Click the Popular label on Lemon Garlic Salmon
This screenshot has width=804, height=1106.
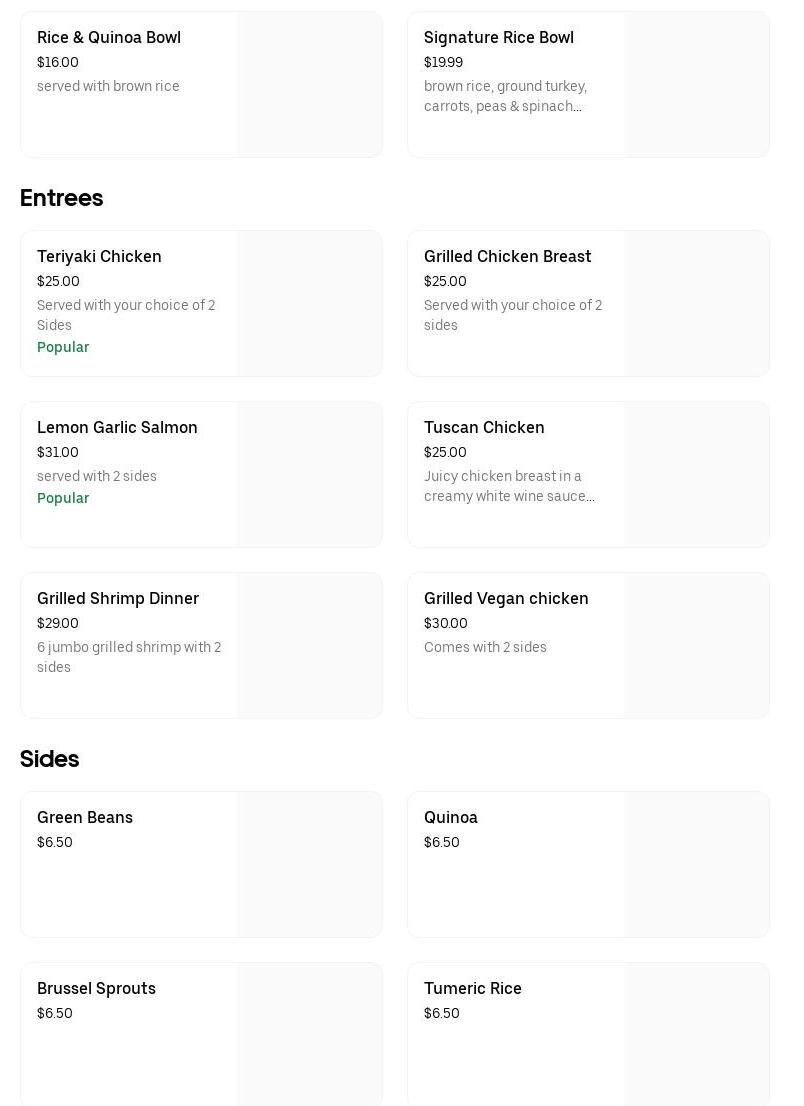pos(63,499)
